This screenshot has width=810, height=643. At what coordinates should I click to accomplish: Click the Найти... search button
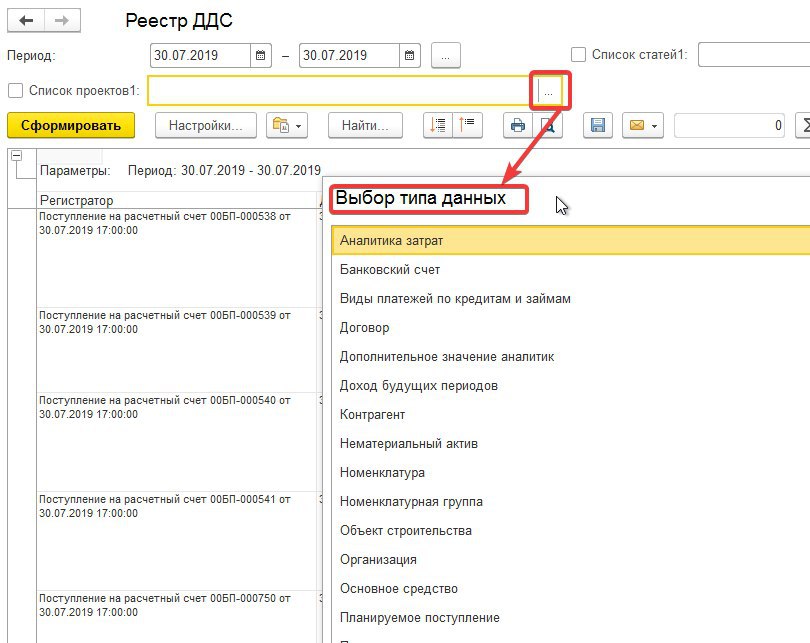365,126
